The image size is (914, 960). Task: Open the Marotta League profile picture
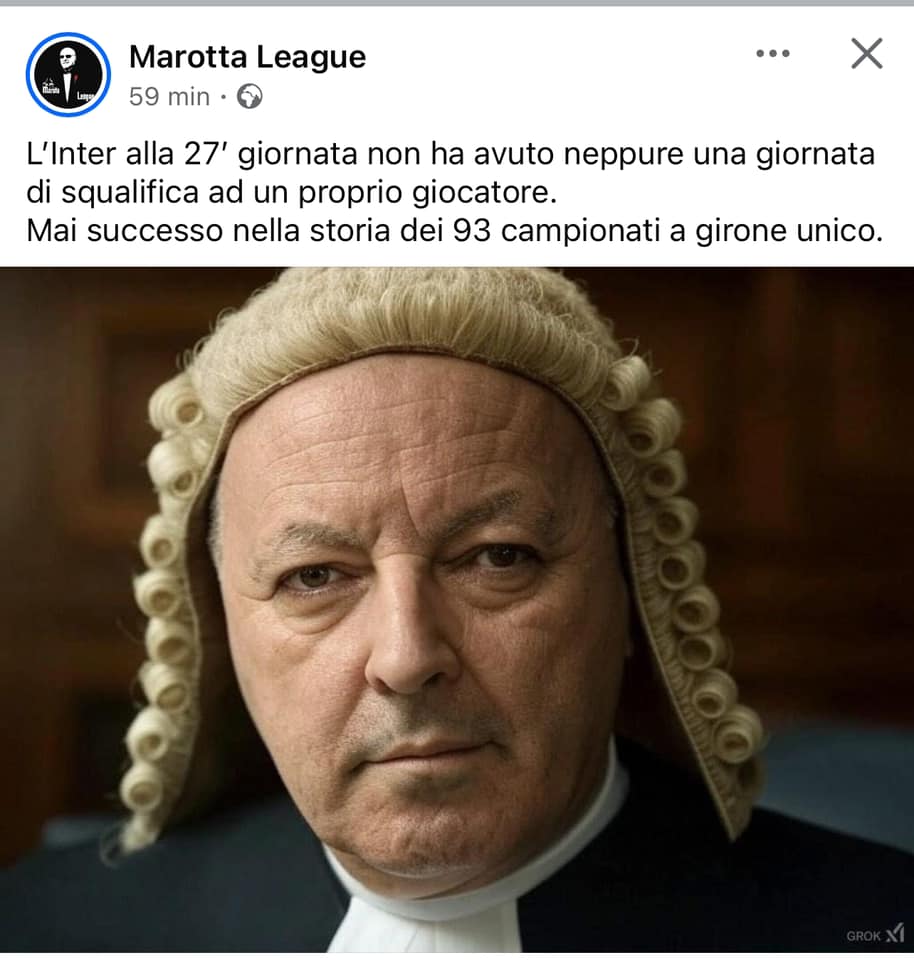pos(68,74)
